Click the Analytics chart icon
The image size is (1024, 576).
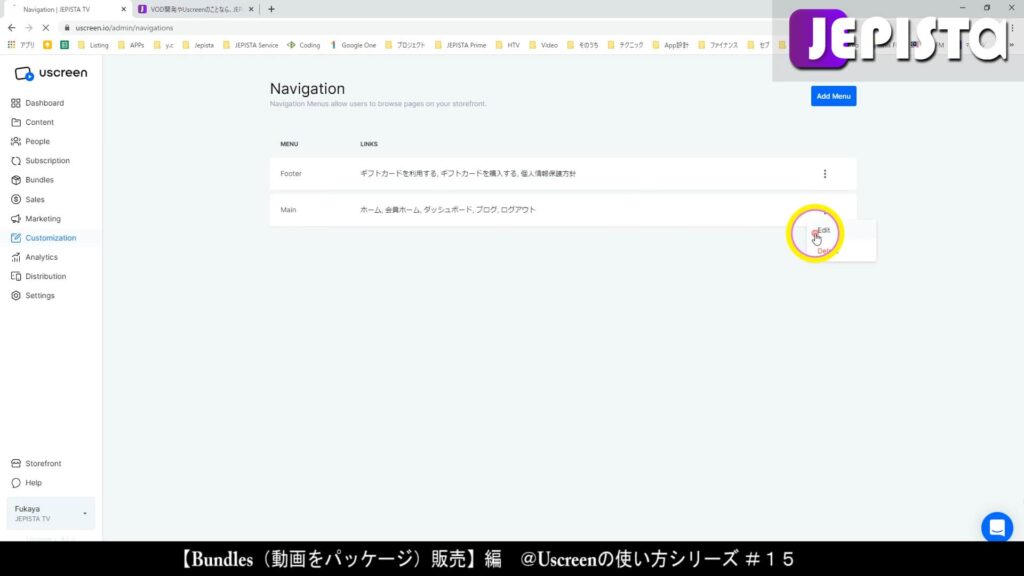pos(16,257)
